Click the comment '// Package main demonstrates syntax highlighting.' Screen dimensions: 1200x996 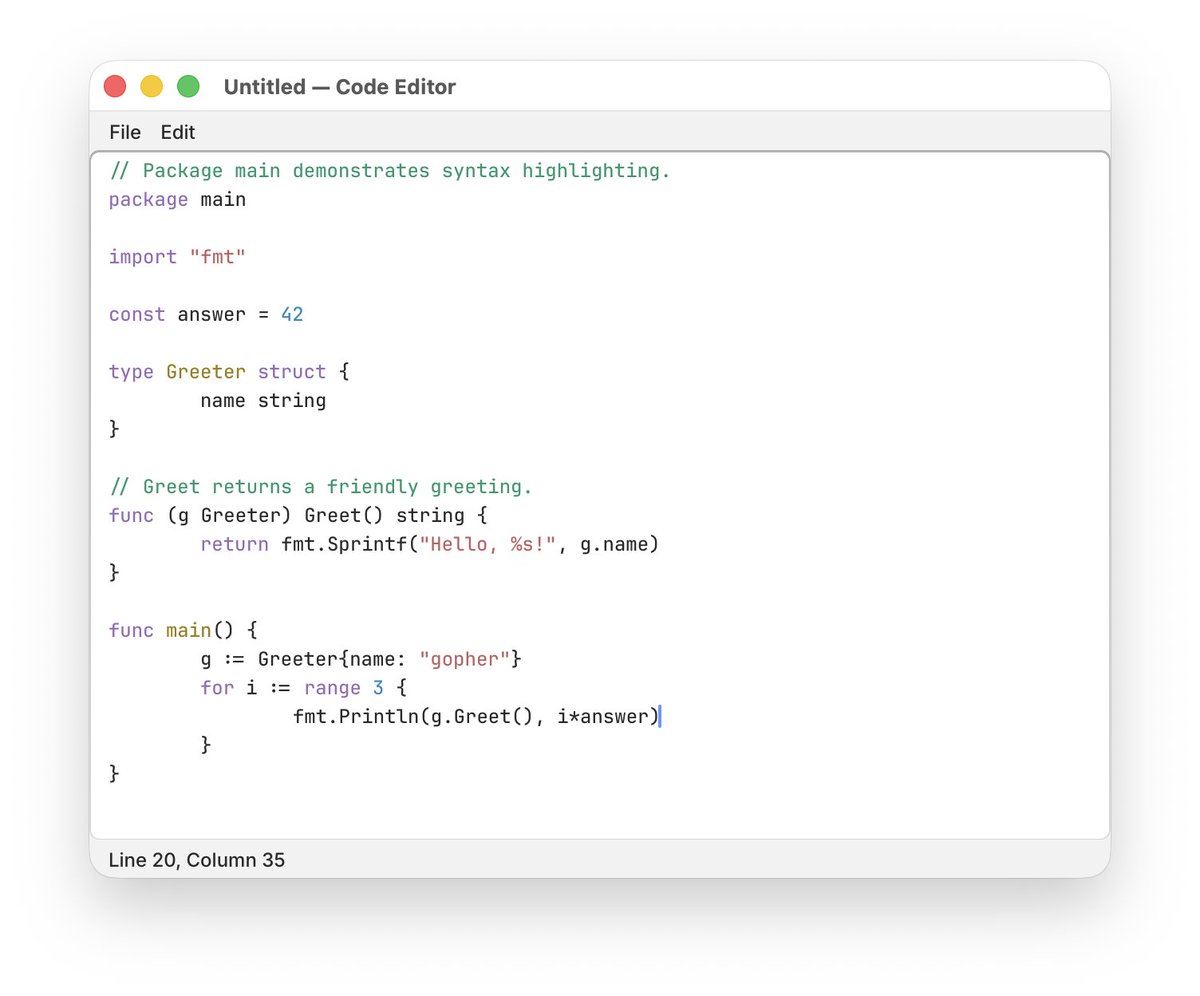tap(390, 171)
